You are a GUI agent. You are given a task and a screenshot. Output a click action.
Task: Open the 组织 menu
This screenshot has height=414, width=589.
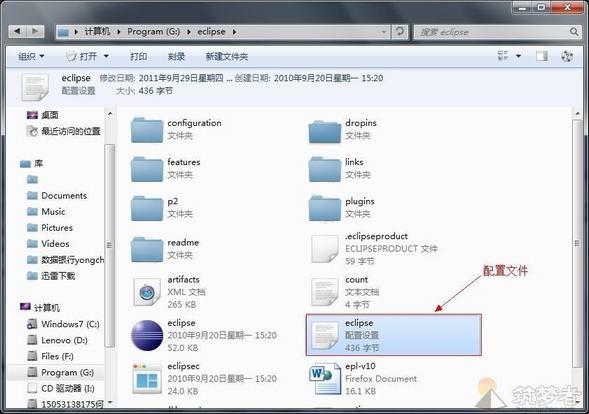pyautogui.click(x=31, y=56)
